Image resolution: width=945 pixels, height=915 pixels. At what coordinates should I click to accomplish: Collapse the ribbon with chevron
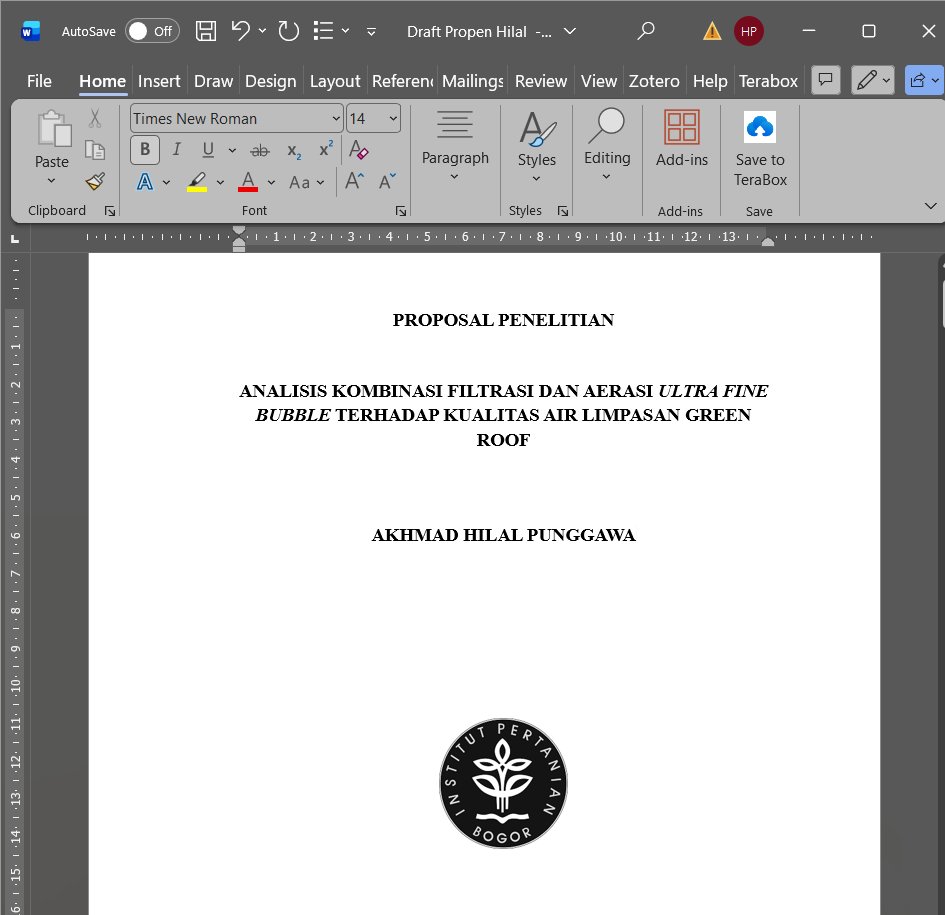930,206
